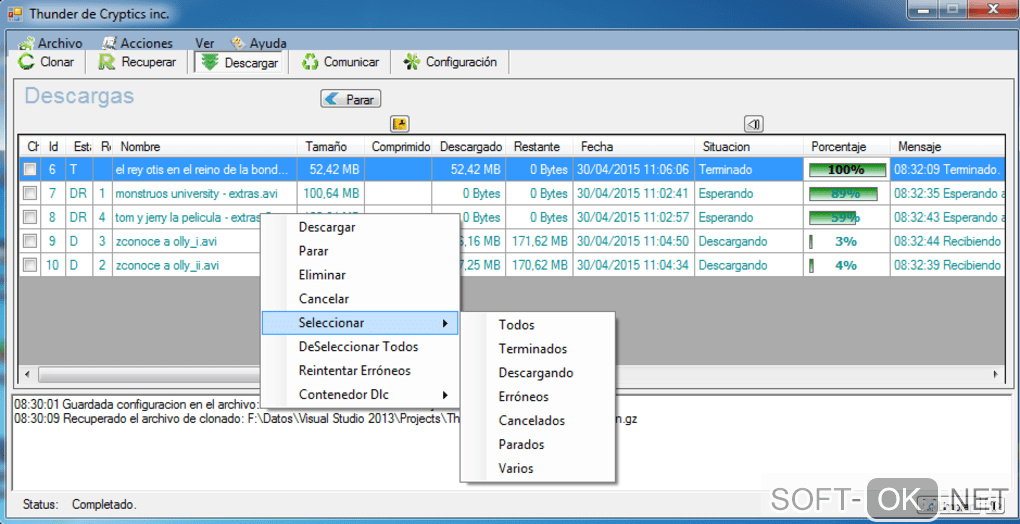1020x524 pixels.
Task: Expand the Seleccionar submenu arrow
Action: point(445,323)
